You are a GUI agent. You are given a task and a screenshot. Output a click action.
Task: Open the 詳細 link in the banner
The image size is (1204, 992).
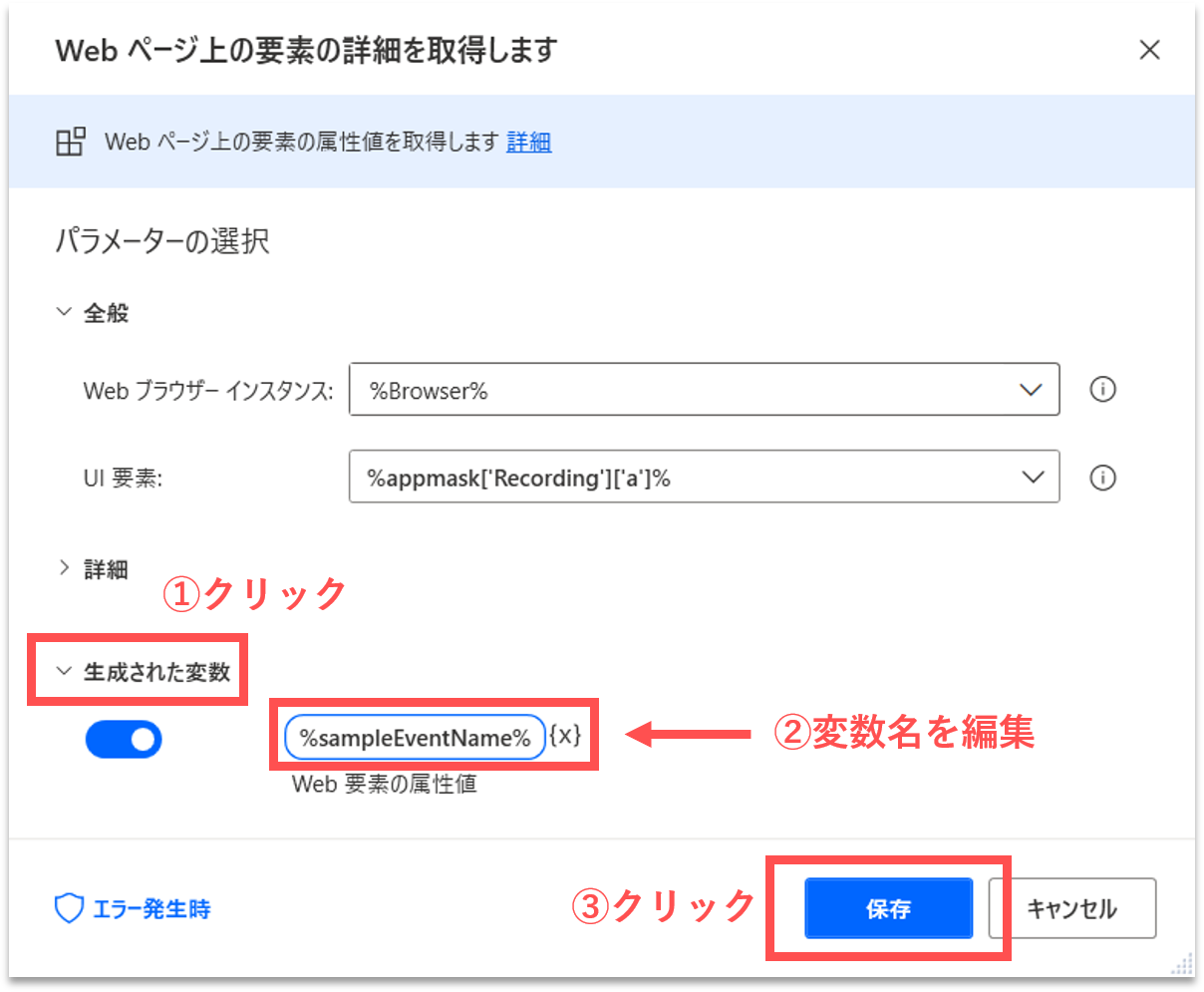(528, 143)
